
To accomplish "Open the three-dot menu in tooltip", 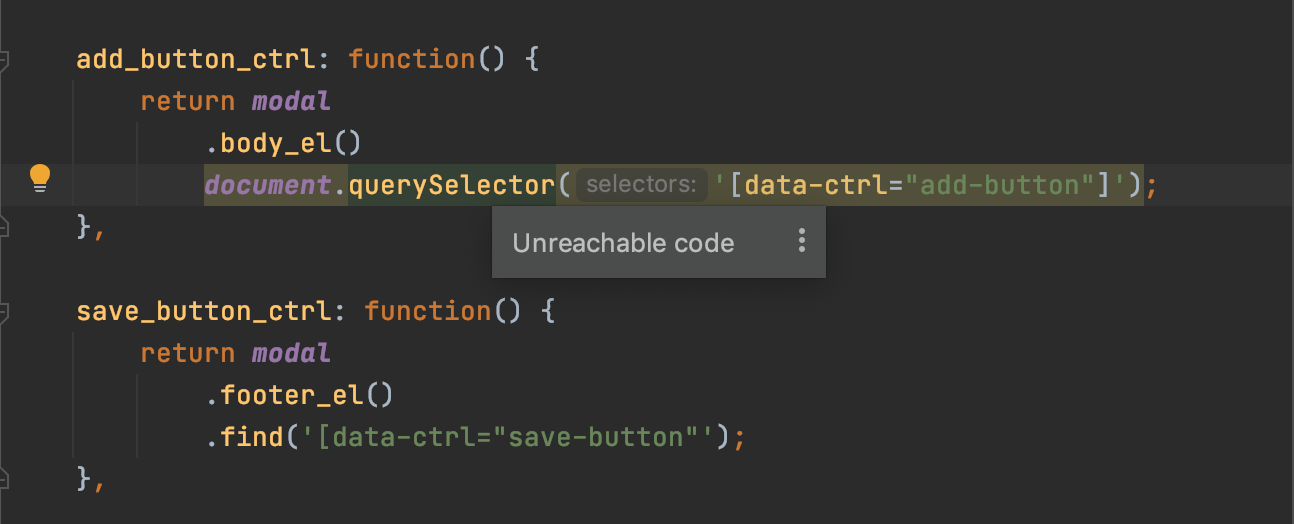I will (801, 242).
